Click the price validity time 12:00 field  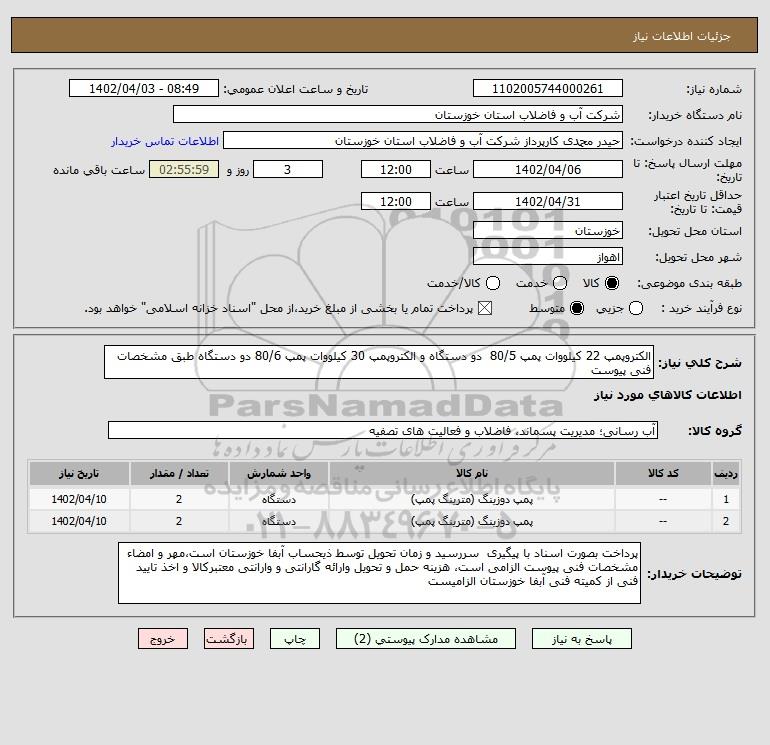(396, 202)
